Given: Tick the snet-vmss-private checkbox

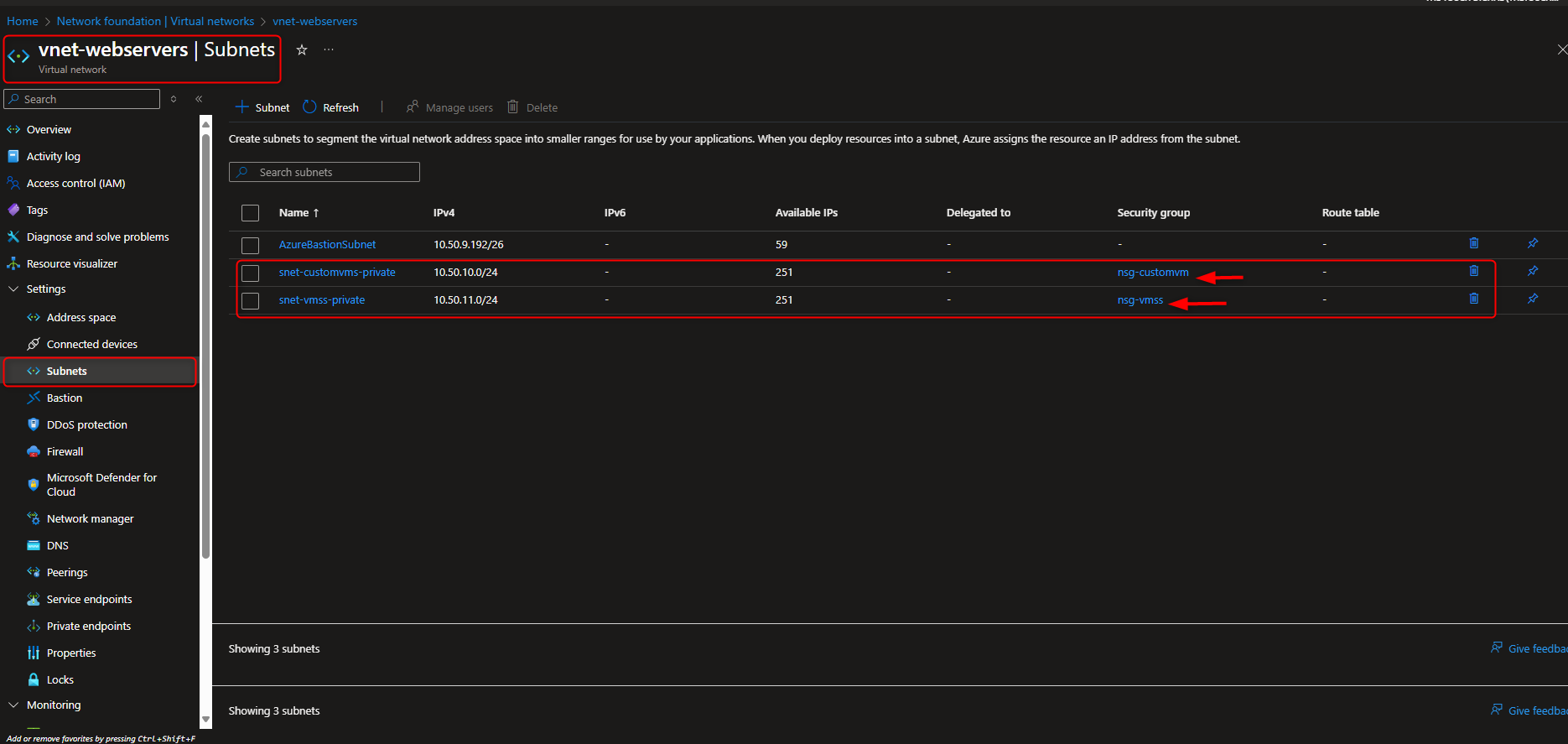Looking at the screenshot, I should (x=250, y=300).
